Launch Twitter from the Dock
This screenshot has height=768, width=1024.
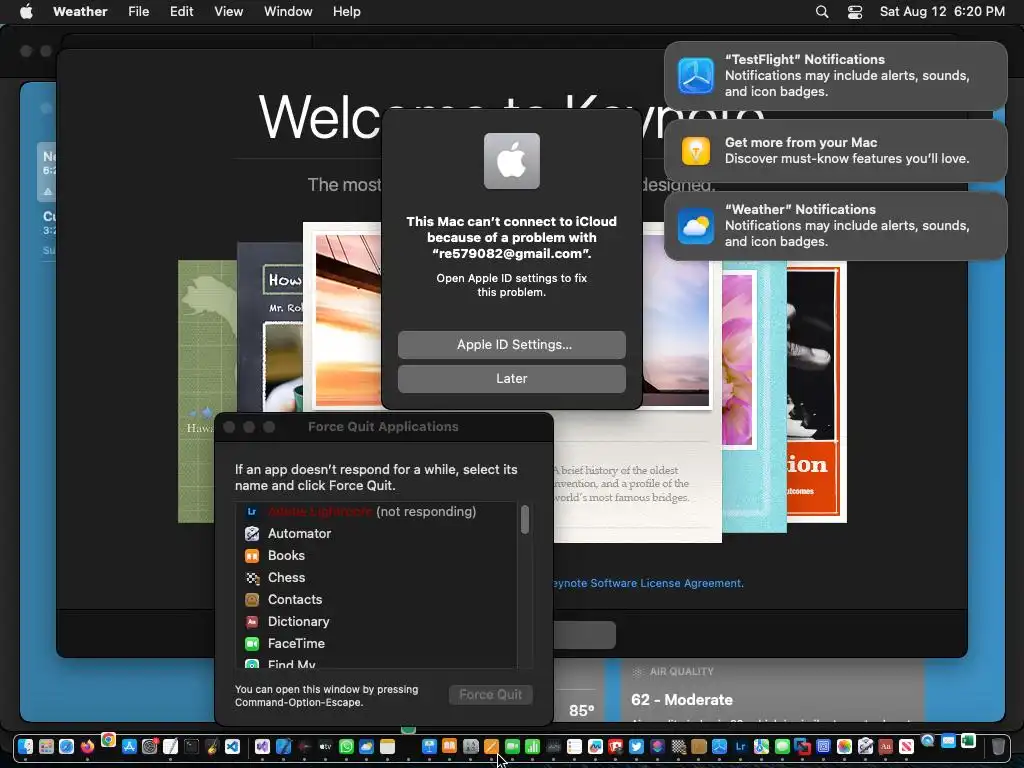(x=636, y=746)
